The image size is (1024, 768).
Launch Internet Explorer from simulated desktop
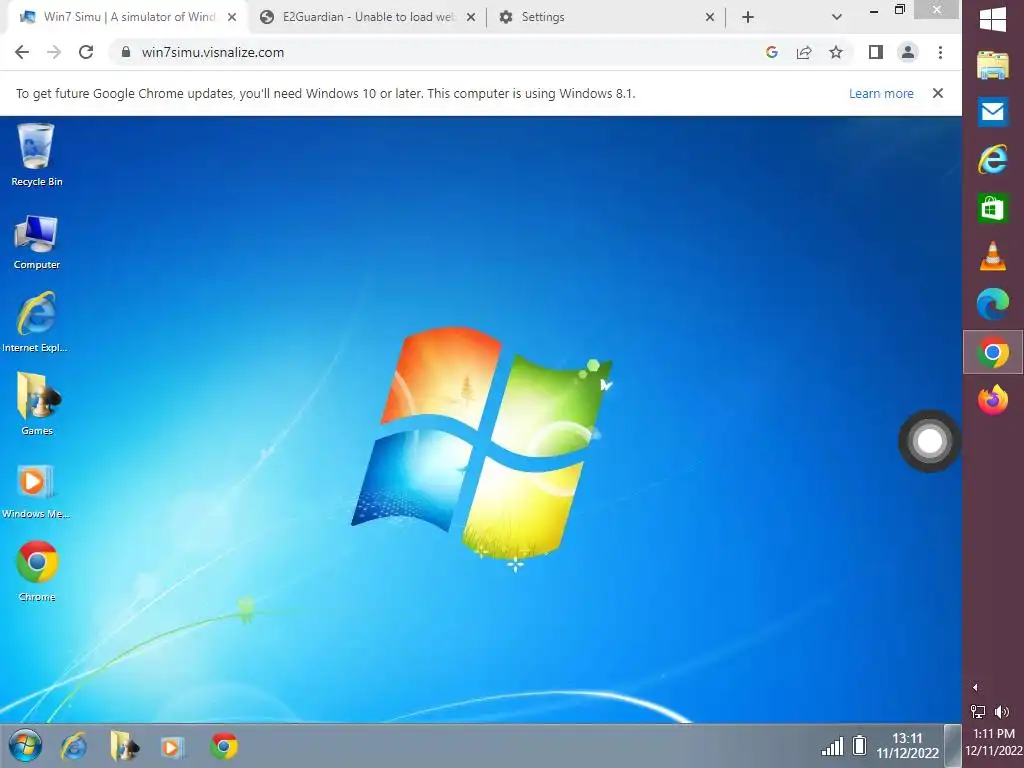[35, 323]
